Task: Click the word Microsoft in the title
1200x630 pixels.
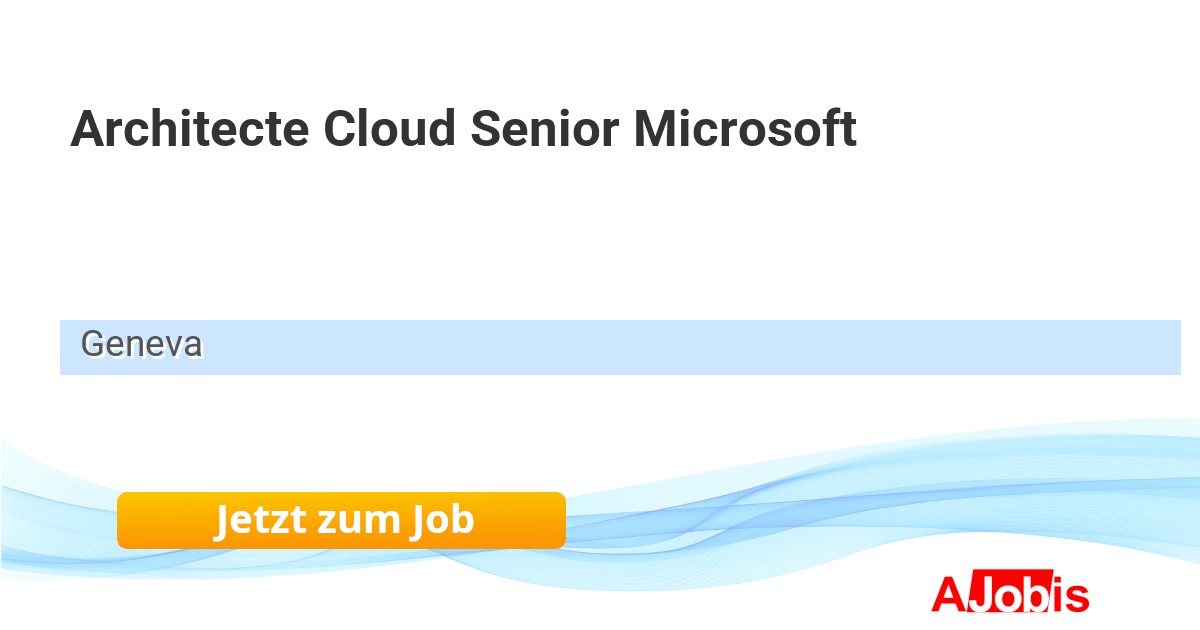Action: (744, 130)
